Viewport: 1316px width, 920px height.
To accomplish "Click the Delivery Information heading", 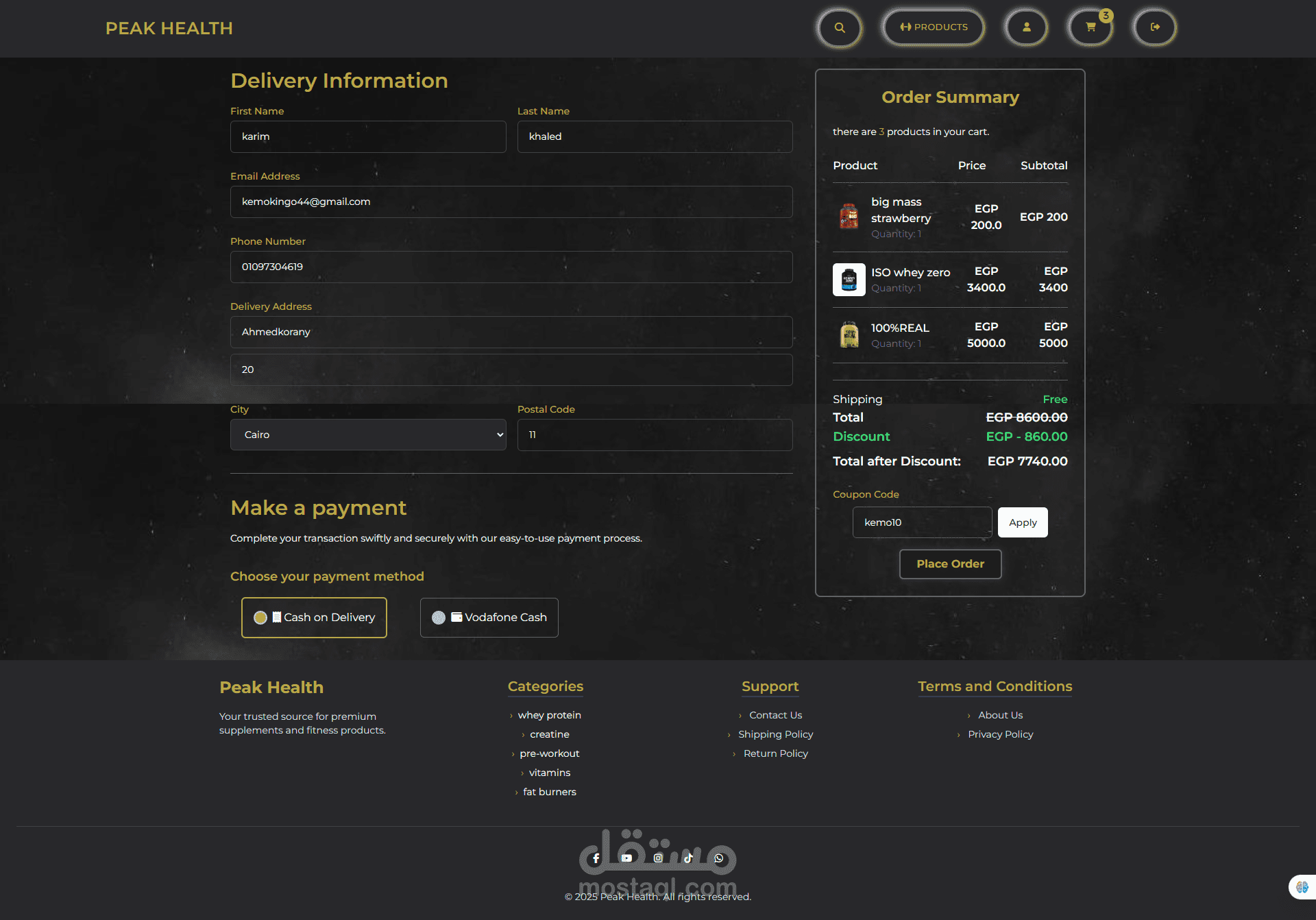I will pyautogui.click(x=339, y=81).
